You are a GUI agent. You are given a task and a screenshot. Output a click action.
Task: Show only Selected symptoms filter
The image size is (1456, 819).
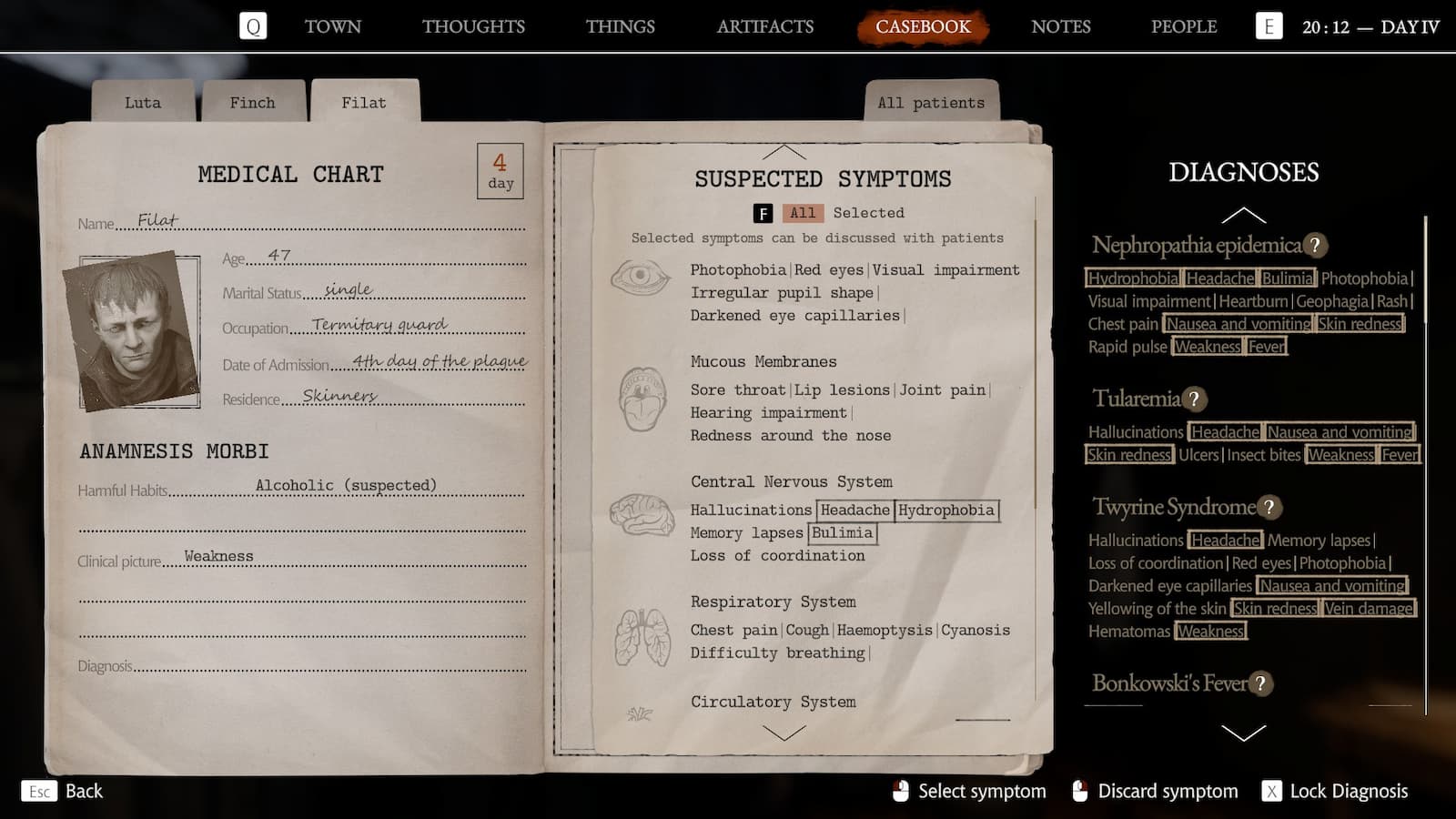coord(868,213)
